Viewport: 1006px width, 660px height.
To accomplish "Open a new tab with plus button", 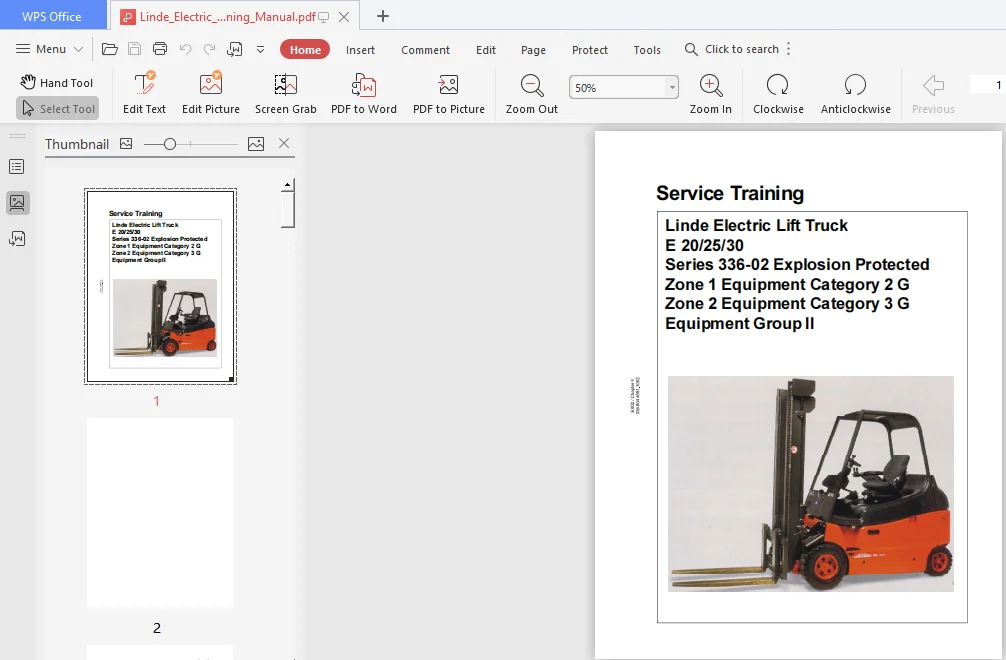I will pyautogui.click(x=383, y=16).
